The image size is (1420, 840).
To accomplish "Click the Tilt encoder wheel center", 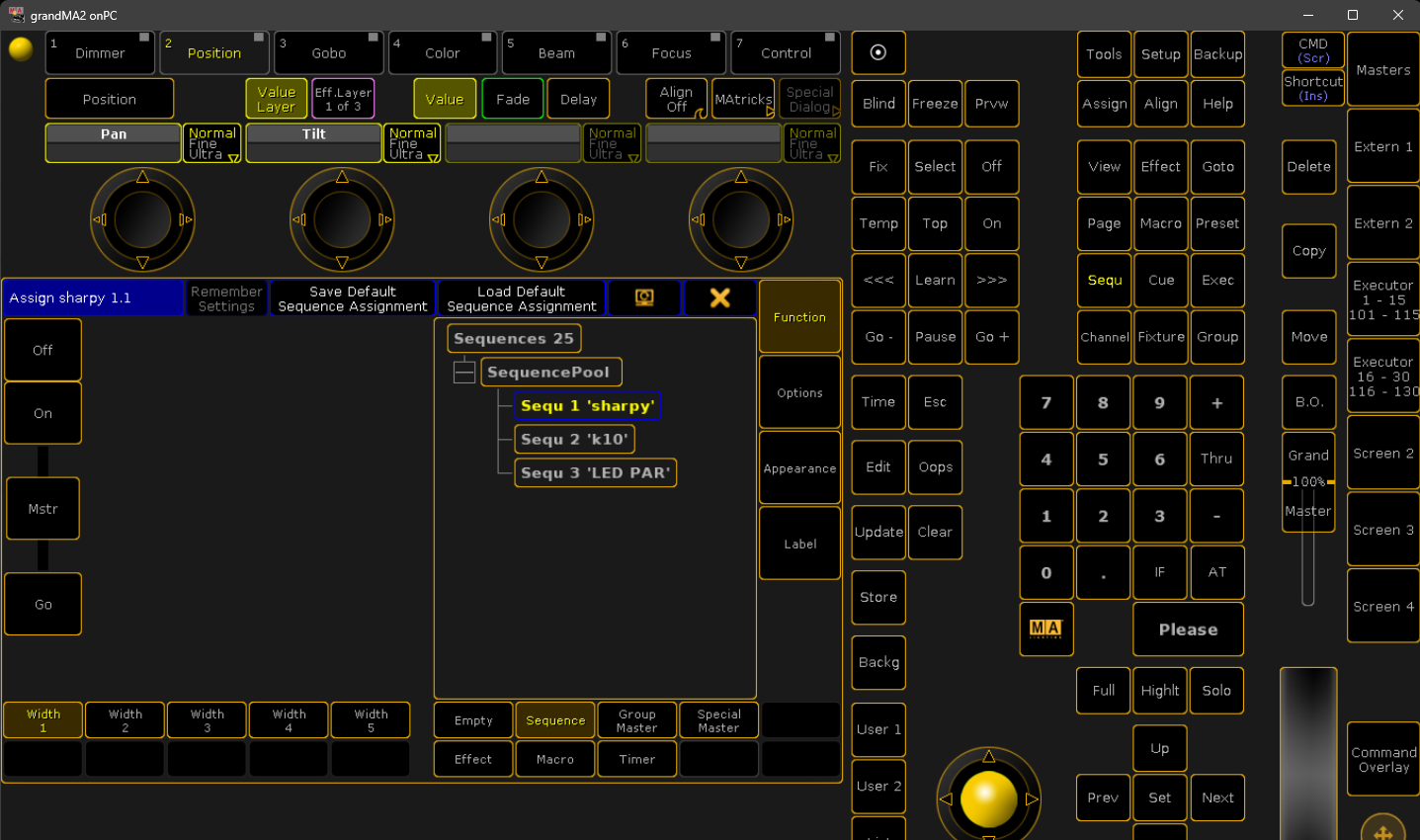I will 342,219.
